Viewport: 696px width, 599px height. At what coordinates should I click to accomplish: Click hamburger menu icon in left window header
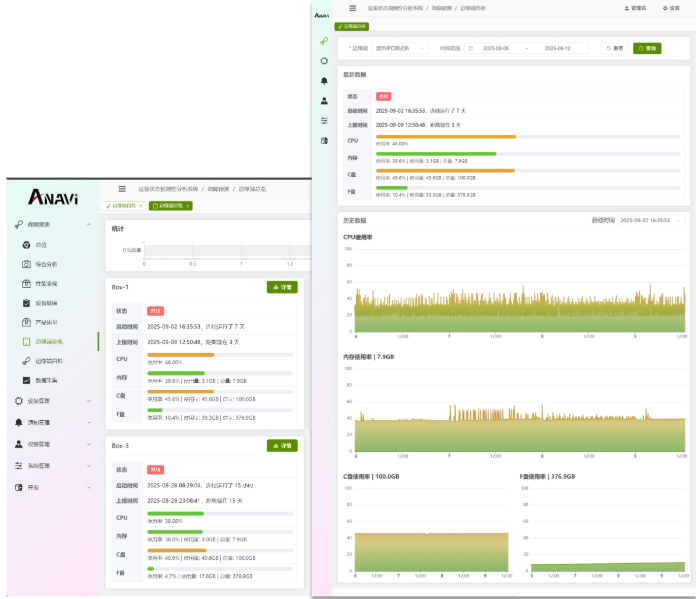[x=122, y=188]
